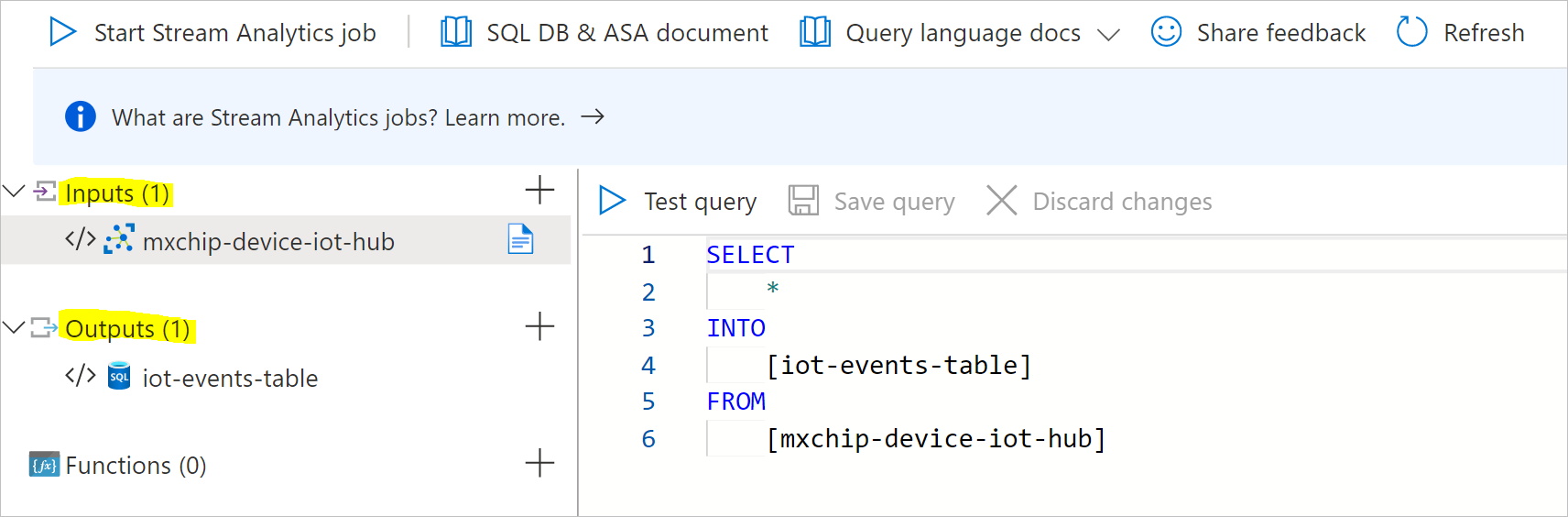The height and width of the screenshot is (517, 1568).
Task: Click [mxchip-device-iot-hub] in the query editor
Action: 936,438
